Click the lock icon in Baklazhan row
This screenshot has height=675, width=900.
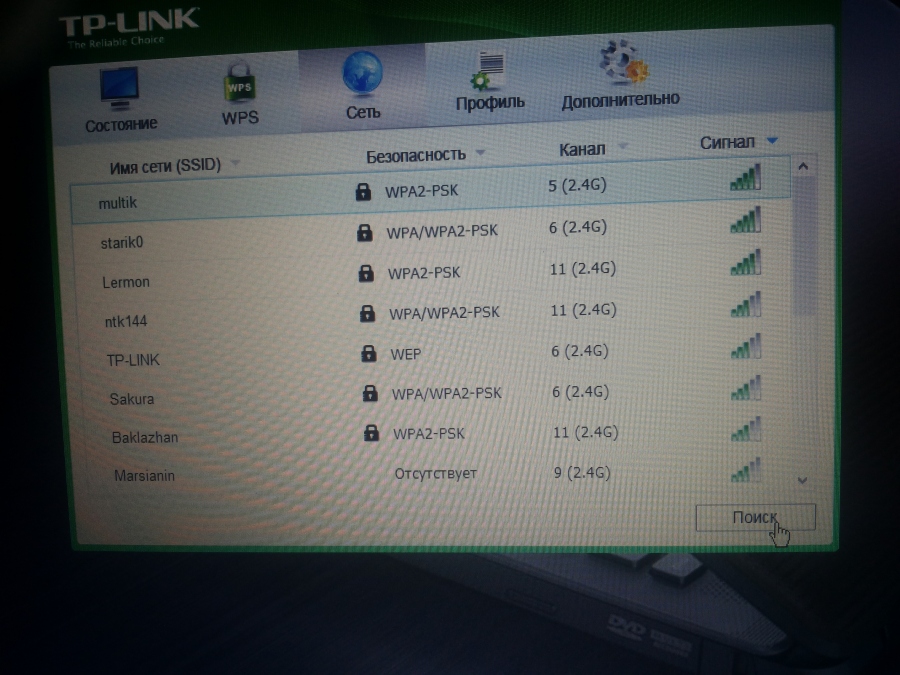pyautogui.click(x=371, y=433)
